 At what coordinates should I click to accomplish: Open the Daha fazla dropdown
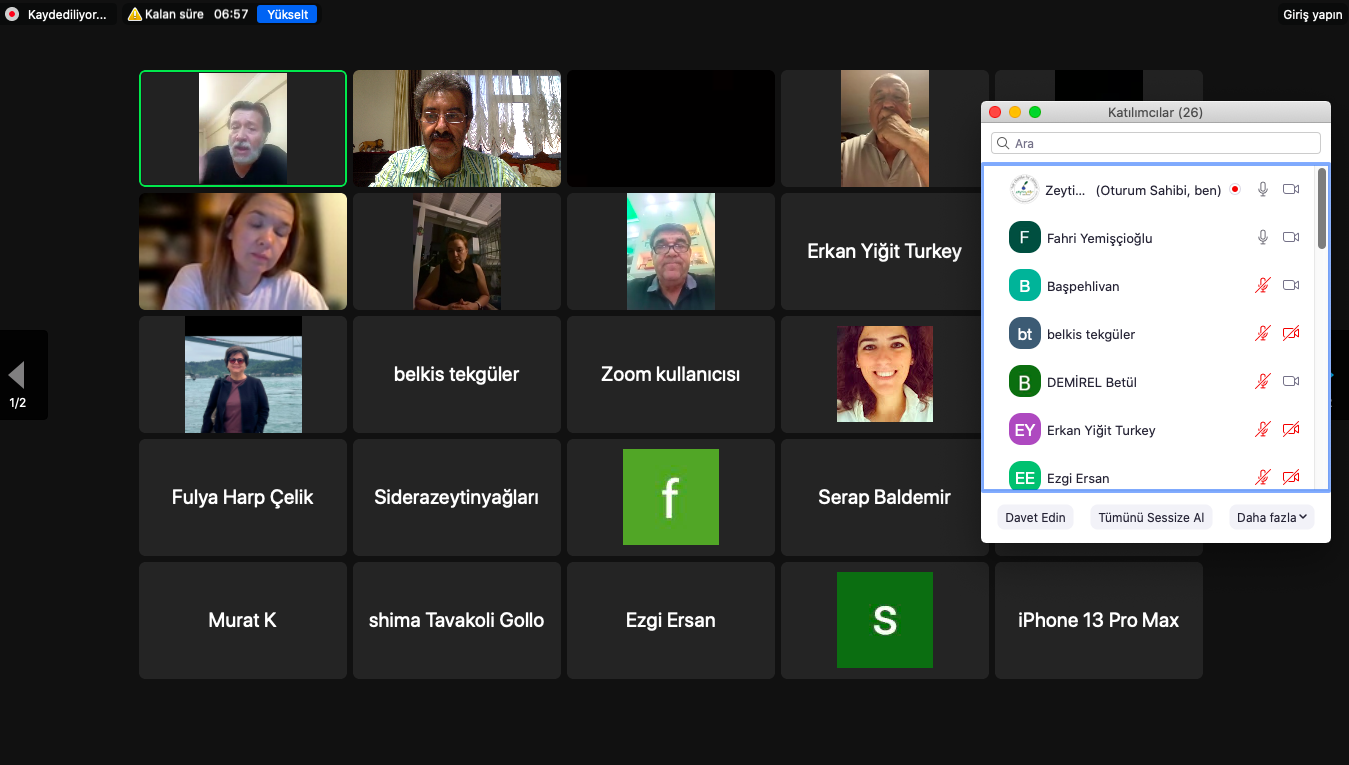(x=1272, y=517)
